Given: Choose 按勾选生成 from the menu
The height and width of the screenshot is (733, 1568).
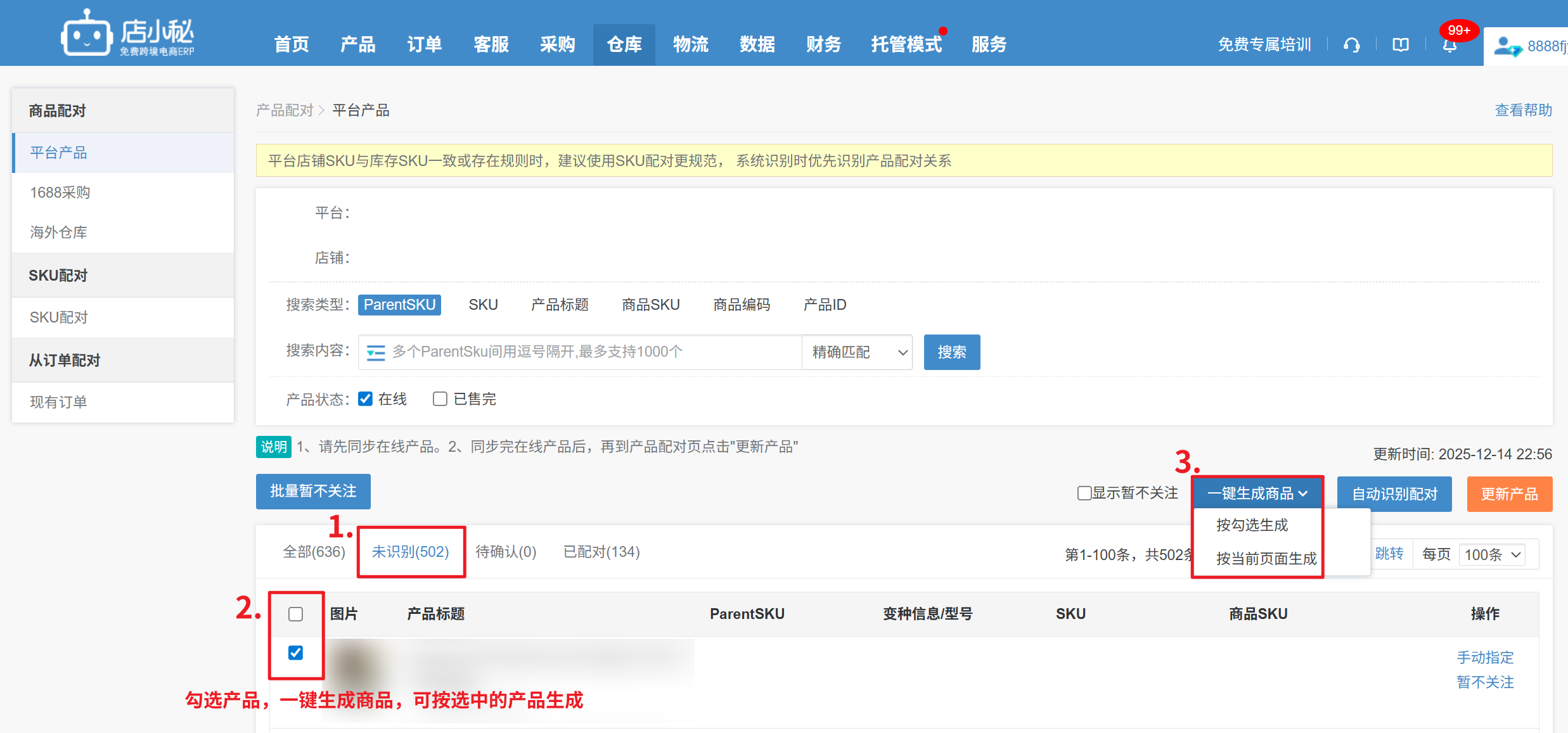Looking at the screenshot, I should [1252, 525].
